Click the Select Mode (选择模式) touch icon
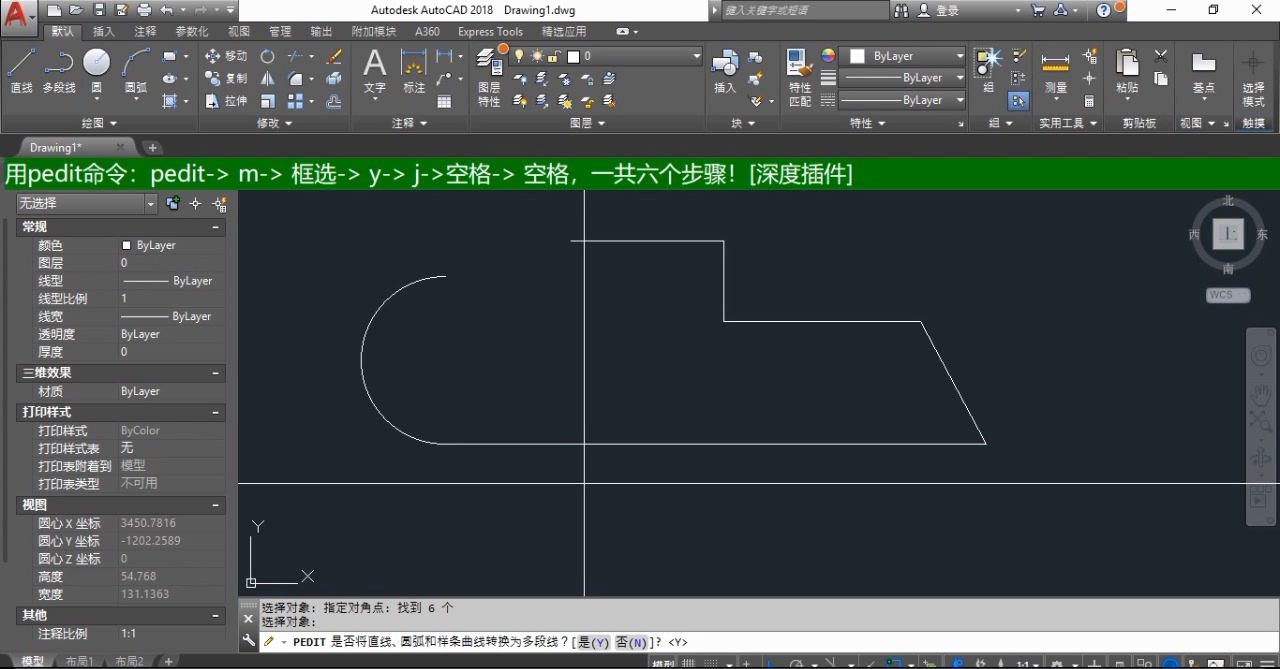The image size is (1280, 669). (1253, 79)
